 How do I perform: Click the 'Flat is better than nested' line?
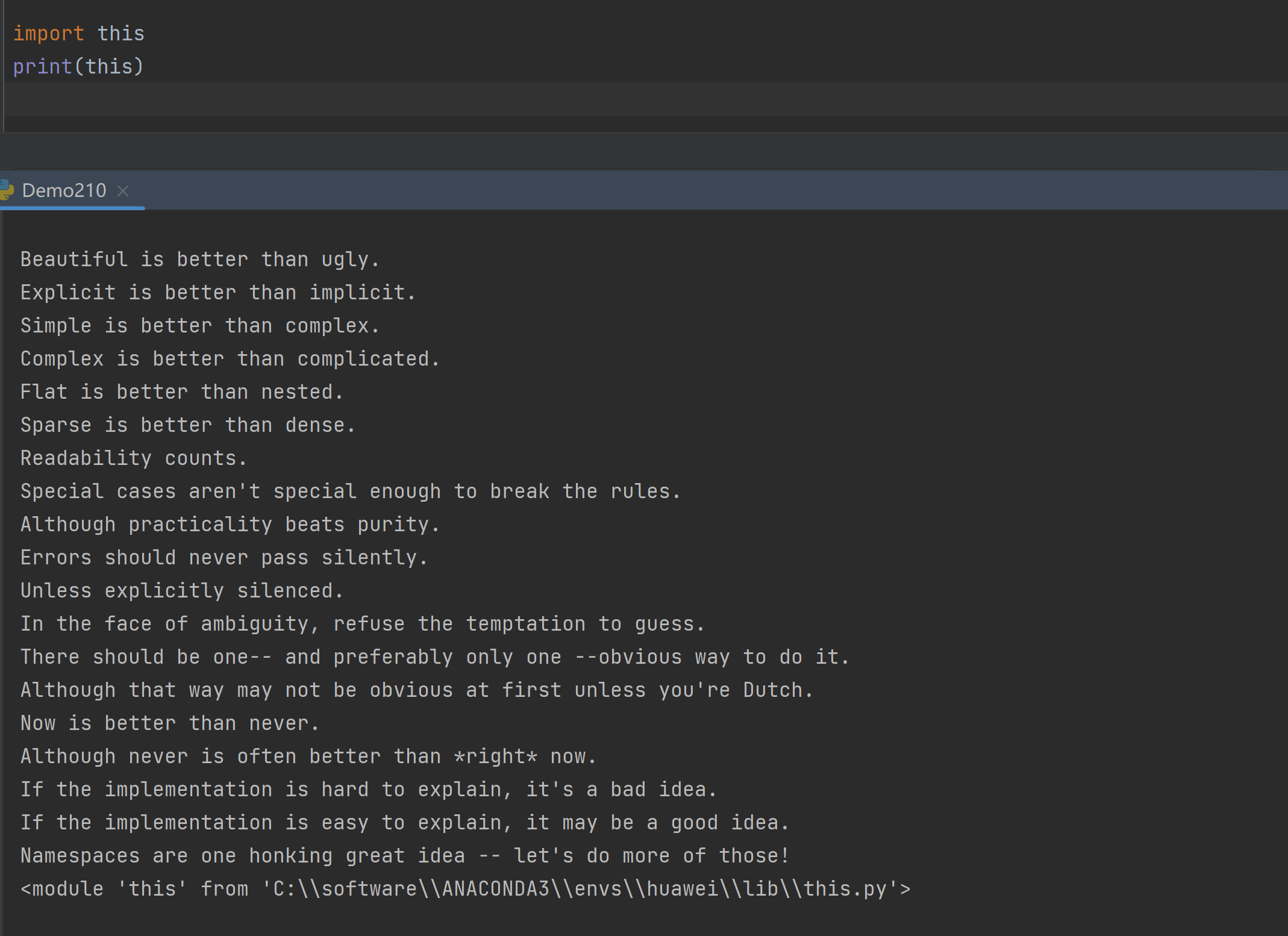click(x=181, y=392)
